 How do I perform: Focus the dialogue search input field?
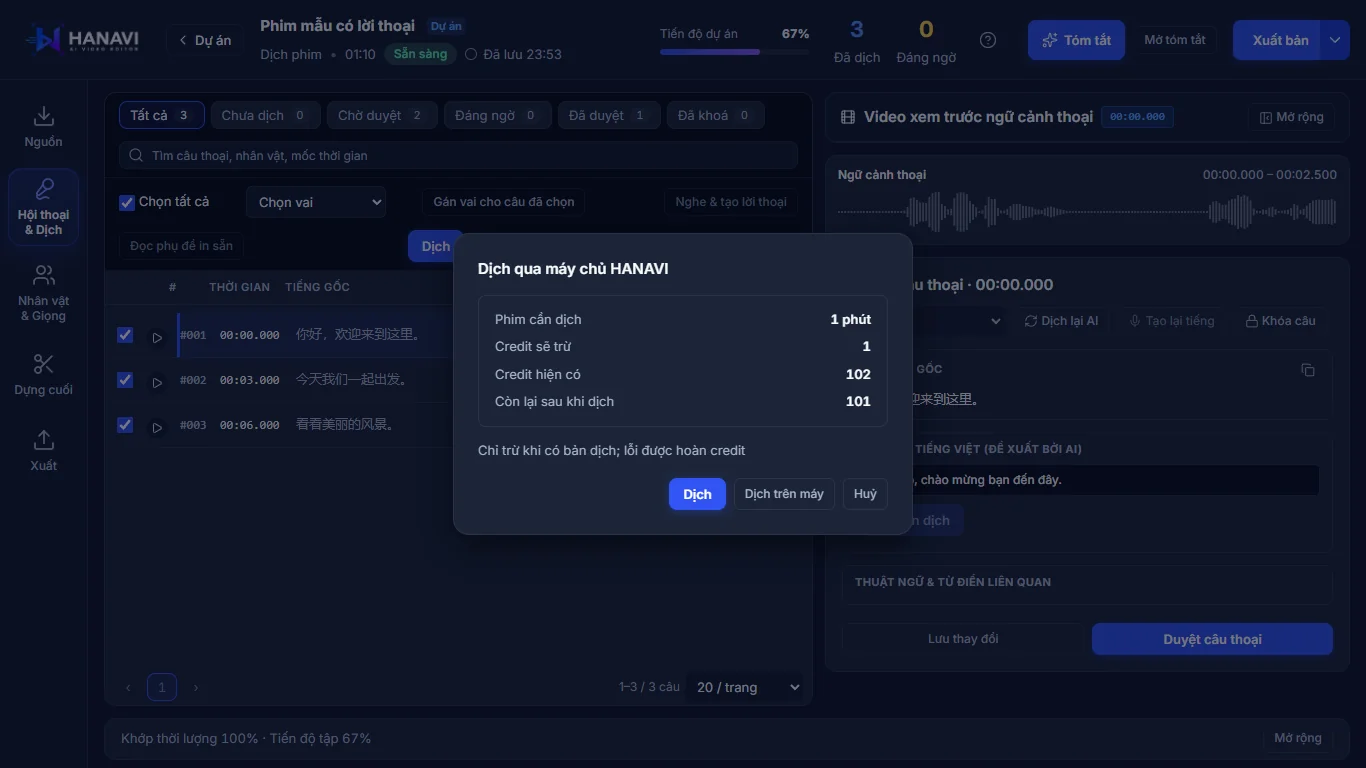point(459,156)
